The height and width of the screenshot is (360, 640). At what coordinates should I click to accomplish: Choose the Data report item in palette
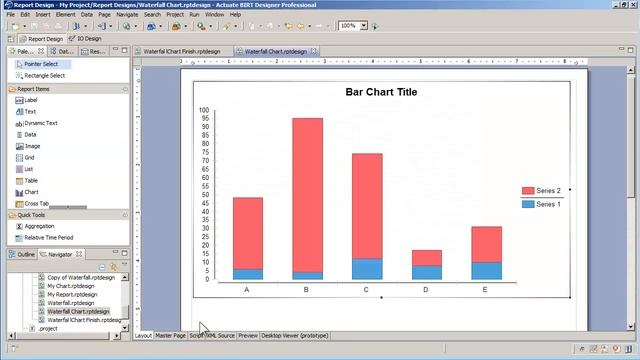26,135
